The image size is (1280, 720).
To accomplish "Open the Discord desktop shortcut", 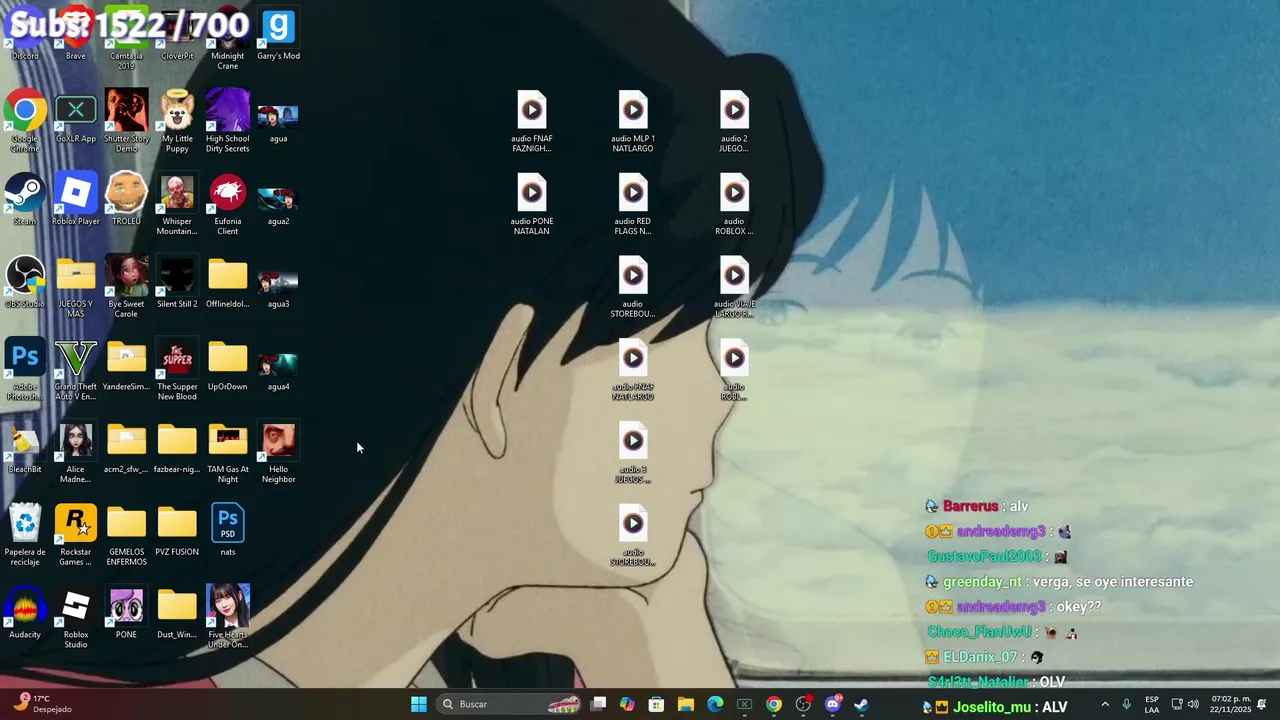I will click(x=25, y=35).
